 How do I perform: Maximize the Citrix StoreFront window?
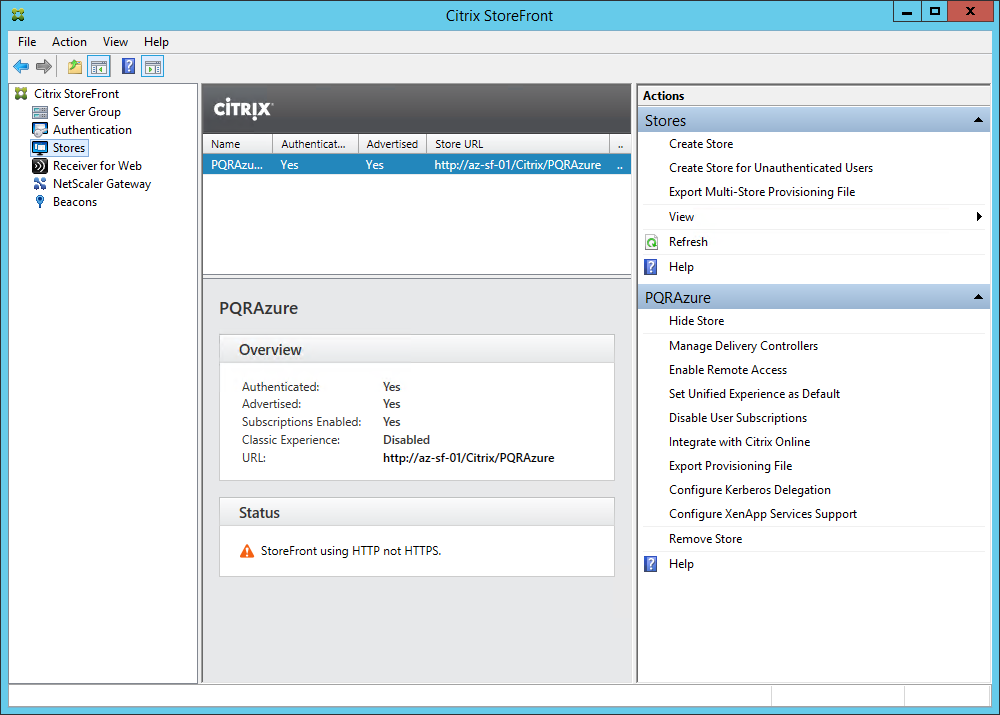point(934,11)
